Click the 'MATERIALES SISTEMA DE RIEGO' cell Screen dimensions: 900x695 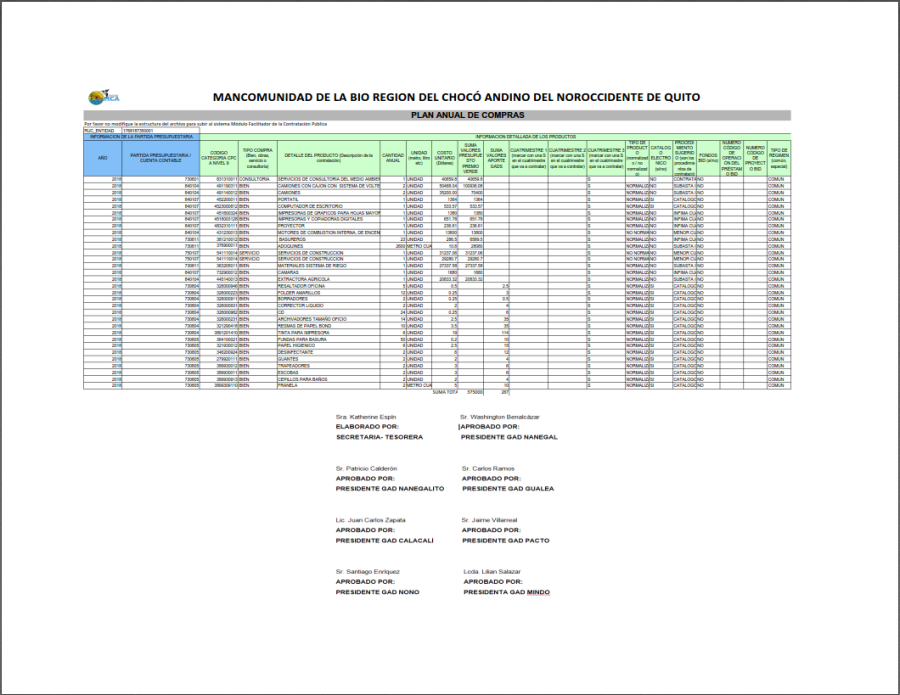(329, 266)
